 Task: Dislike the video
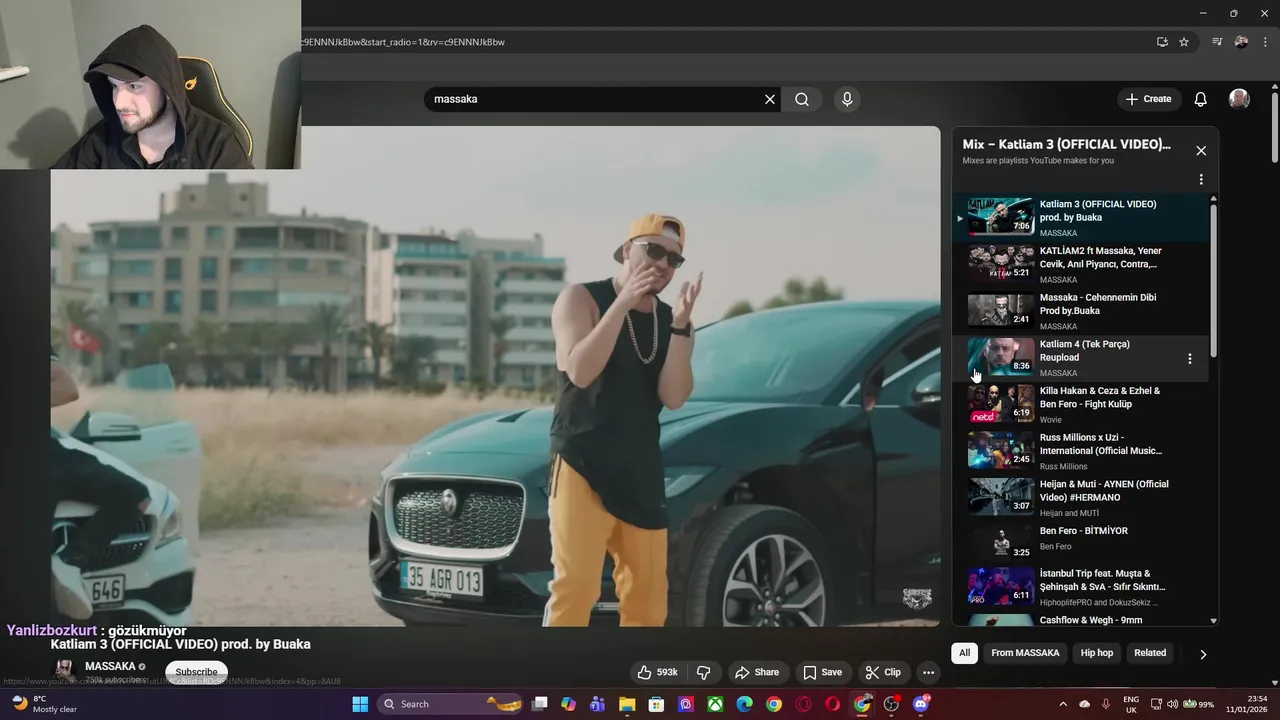[x=704, y=672]
